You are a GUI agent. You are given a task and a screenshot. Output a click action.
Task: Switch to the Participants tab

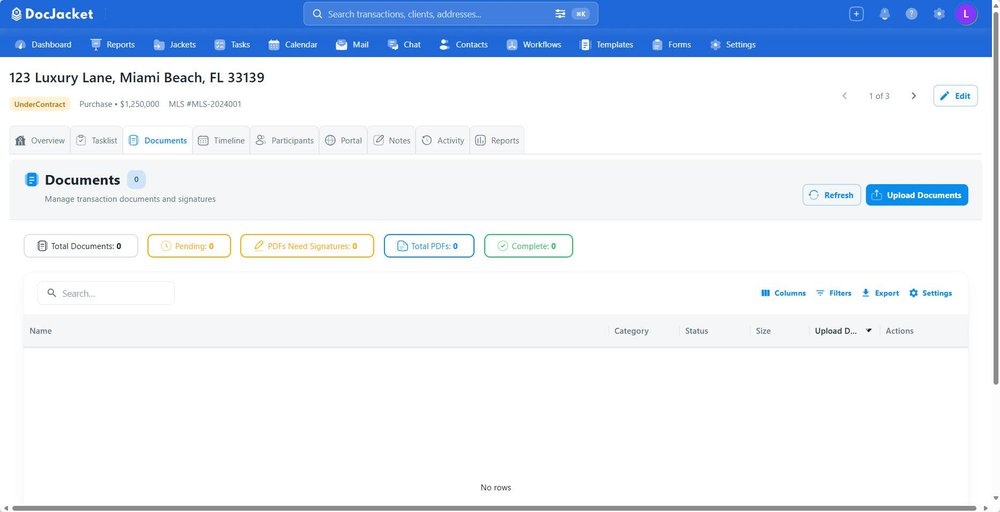click(x=284, y=140)
